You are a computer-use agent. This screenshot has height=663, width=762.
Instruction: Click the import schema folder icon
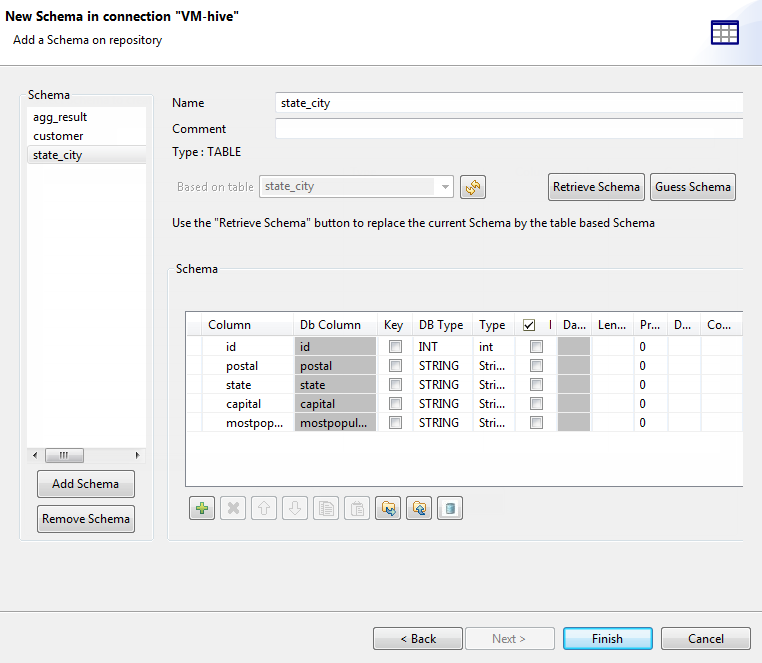pos(388,508)
